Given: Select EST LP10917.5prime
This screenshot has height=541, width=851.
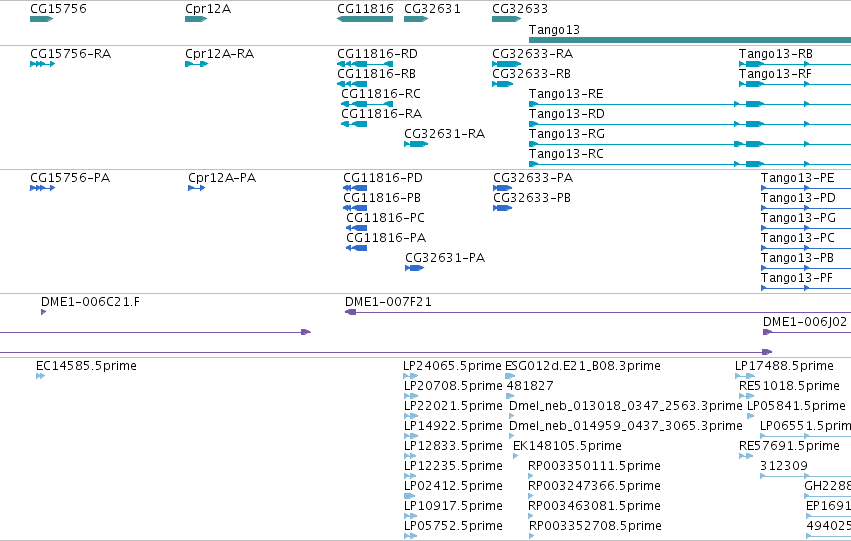Looking at the screenshot, I should tap(453, 507).
